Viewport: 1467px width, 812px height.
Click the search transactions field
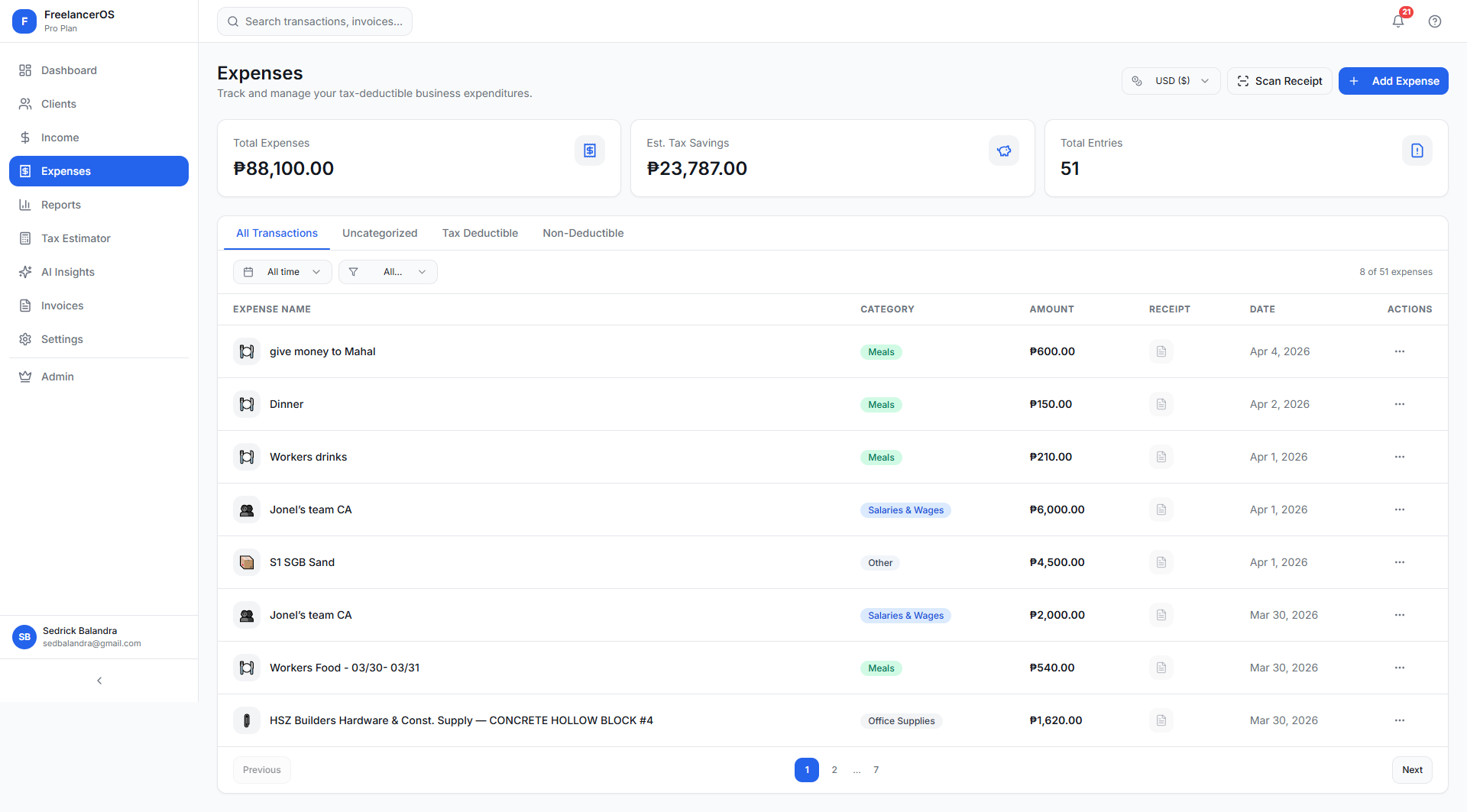[315, 21]
